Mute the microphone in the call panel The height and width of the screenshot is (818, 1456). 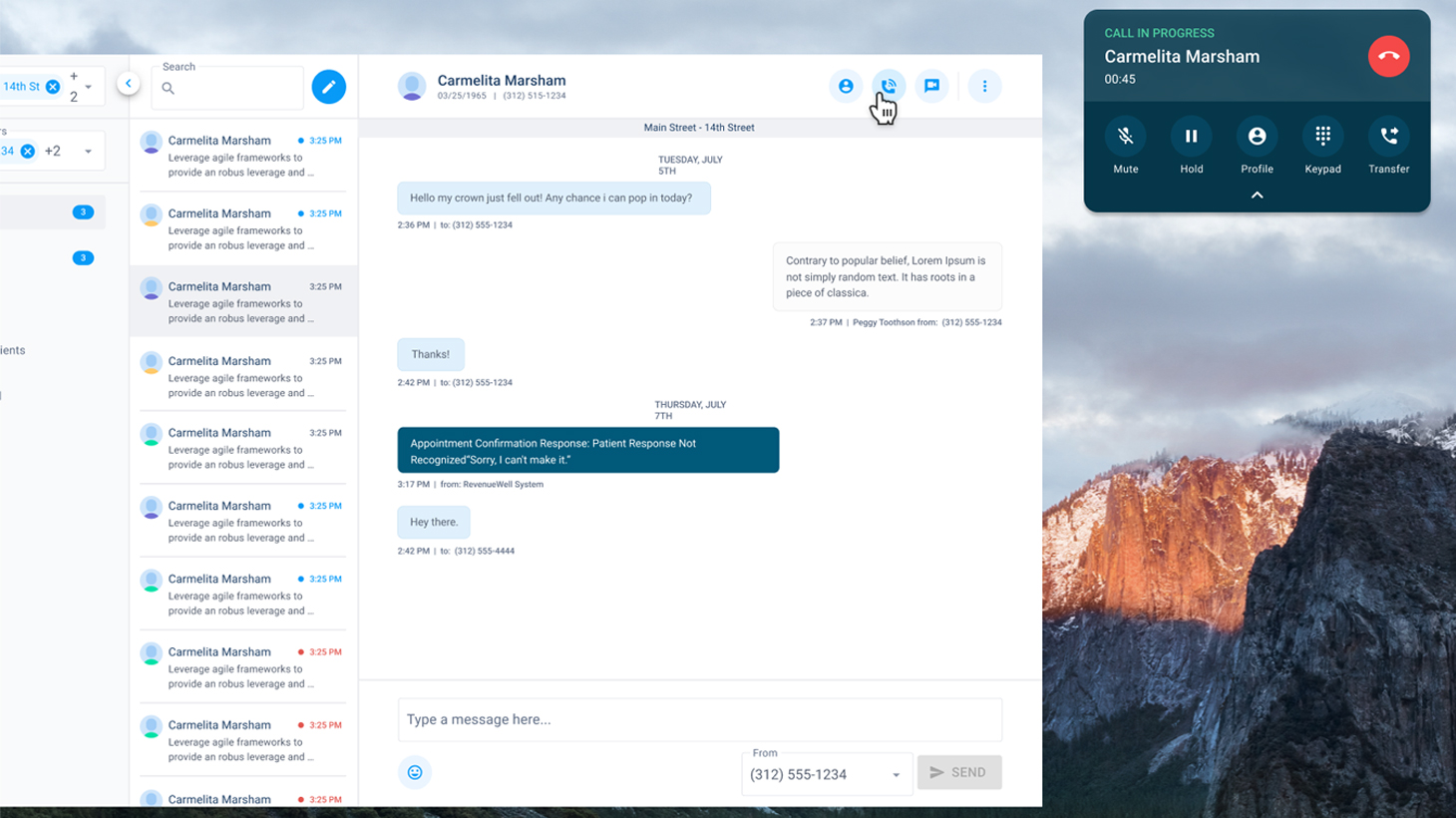tap(1125, 137)
